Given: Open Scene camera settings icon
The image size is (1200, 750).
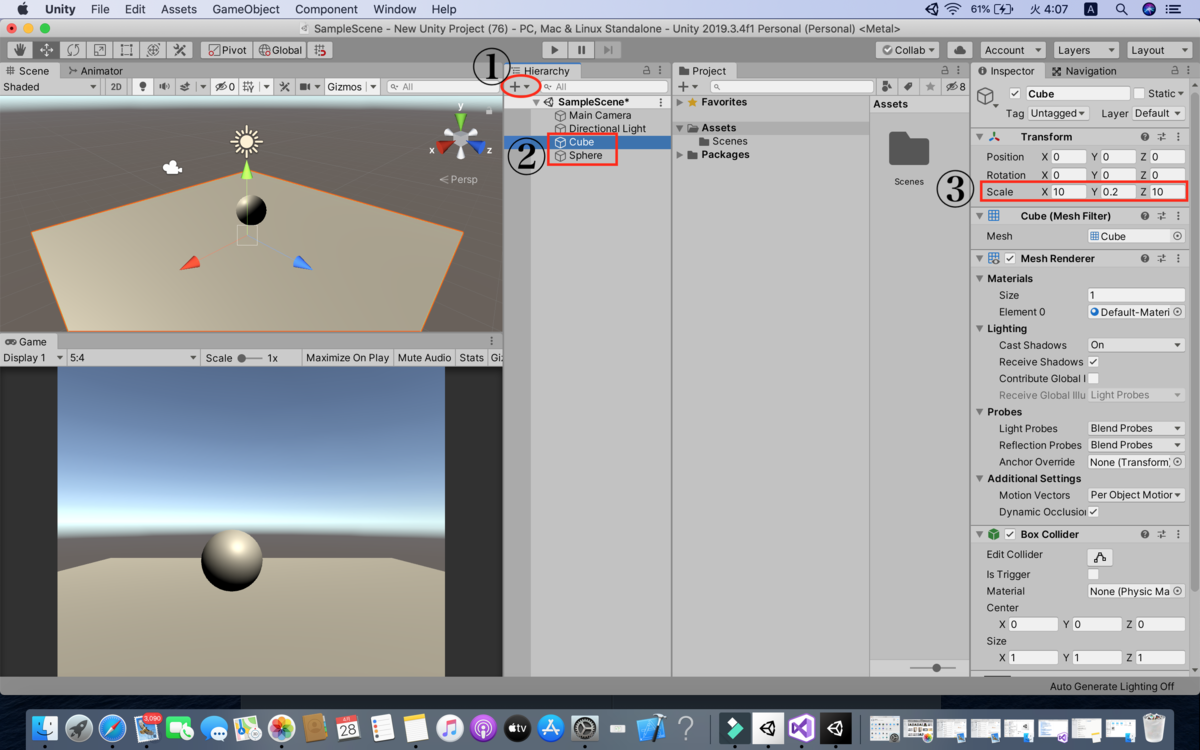Looking at the screenshot, I should click(305, 87).
